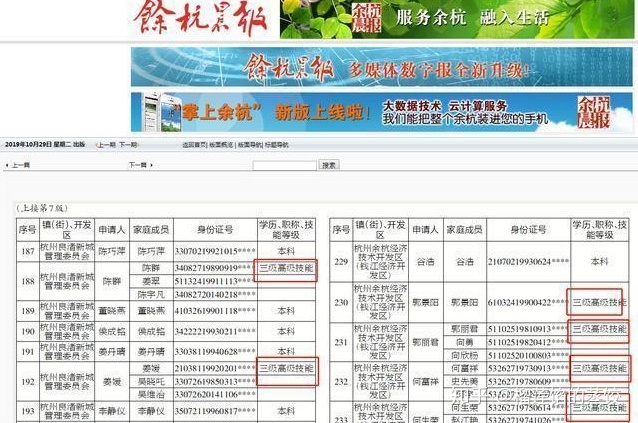Go to next article with 下一篇

[x=140, y=165]
